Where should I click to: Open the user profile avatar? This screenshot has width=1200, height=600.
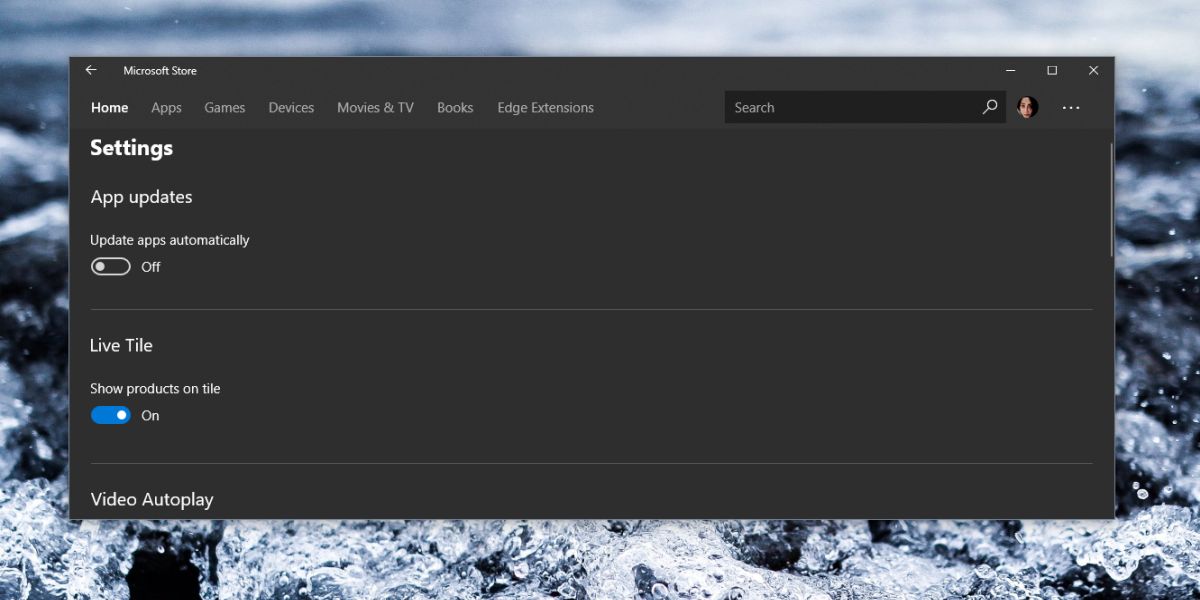pyautogui.click(x=1027, y=107)
